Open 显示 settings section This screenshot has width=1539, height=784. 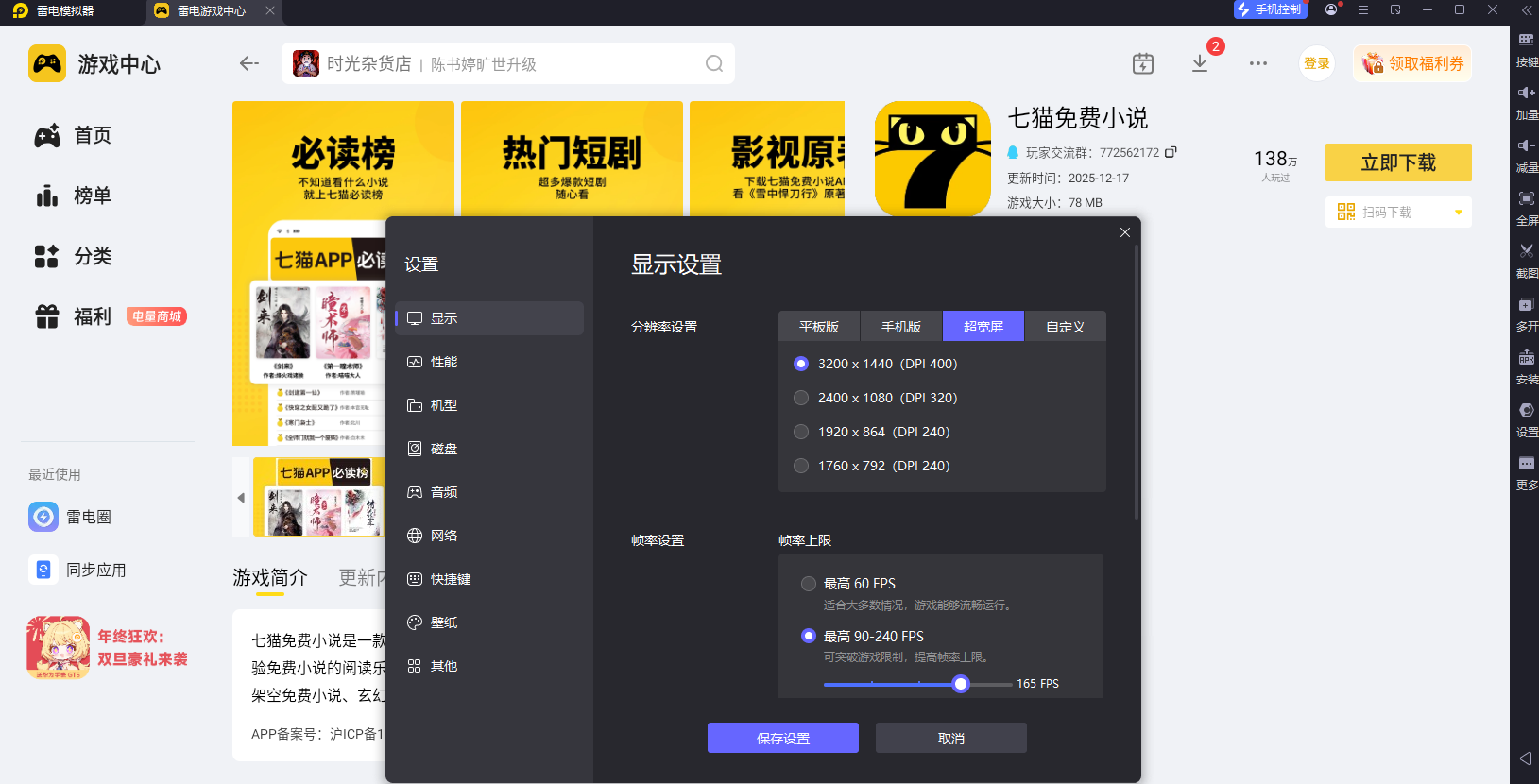[489, 318]
